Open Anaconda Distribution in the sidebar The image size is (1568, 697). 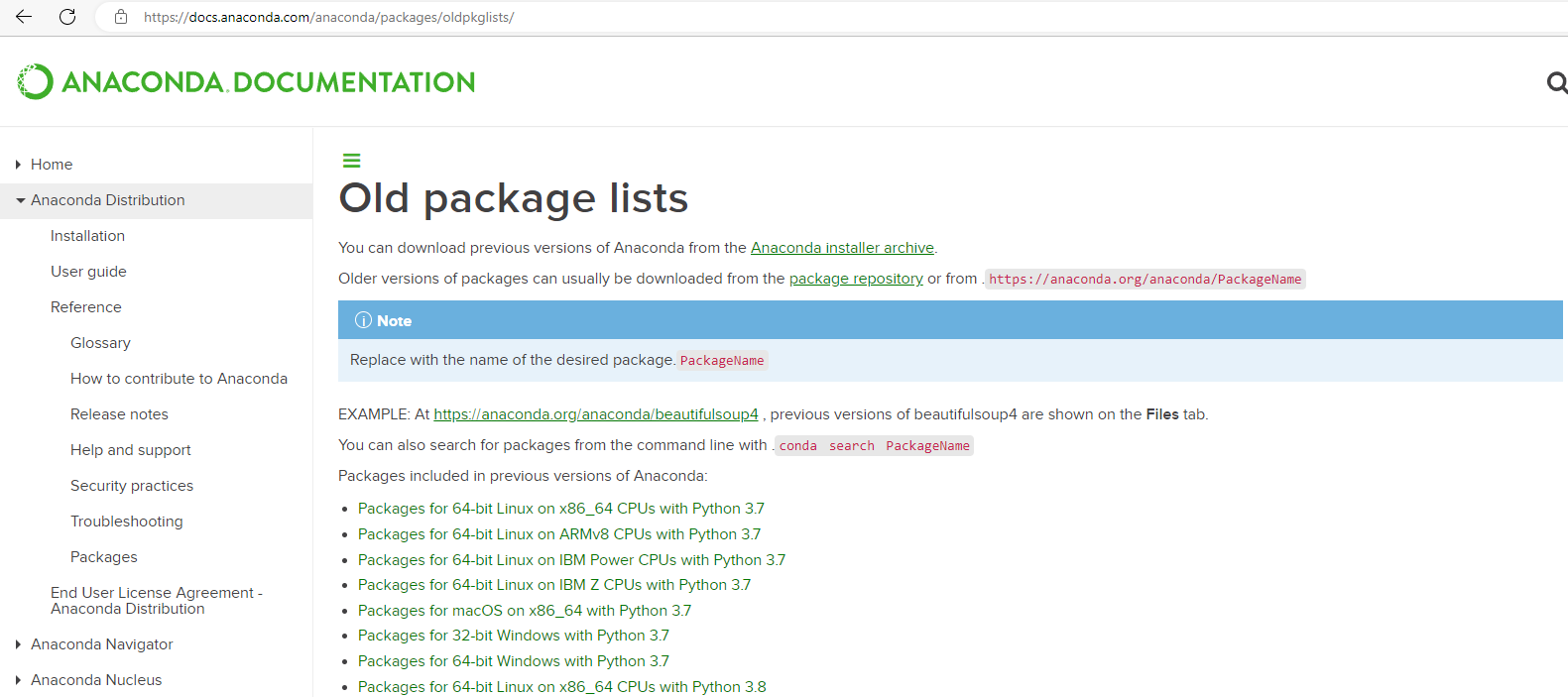click(x=108, y=200)
